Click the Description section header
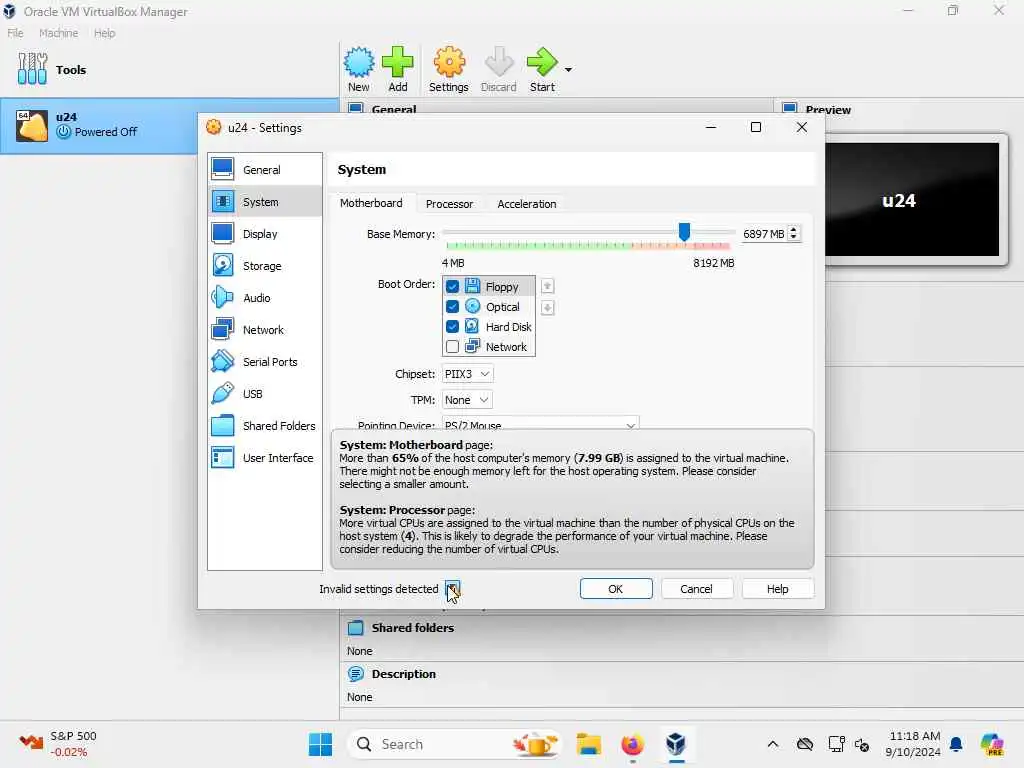The height and width of the screenshot is (768, 1024). 403,674
